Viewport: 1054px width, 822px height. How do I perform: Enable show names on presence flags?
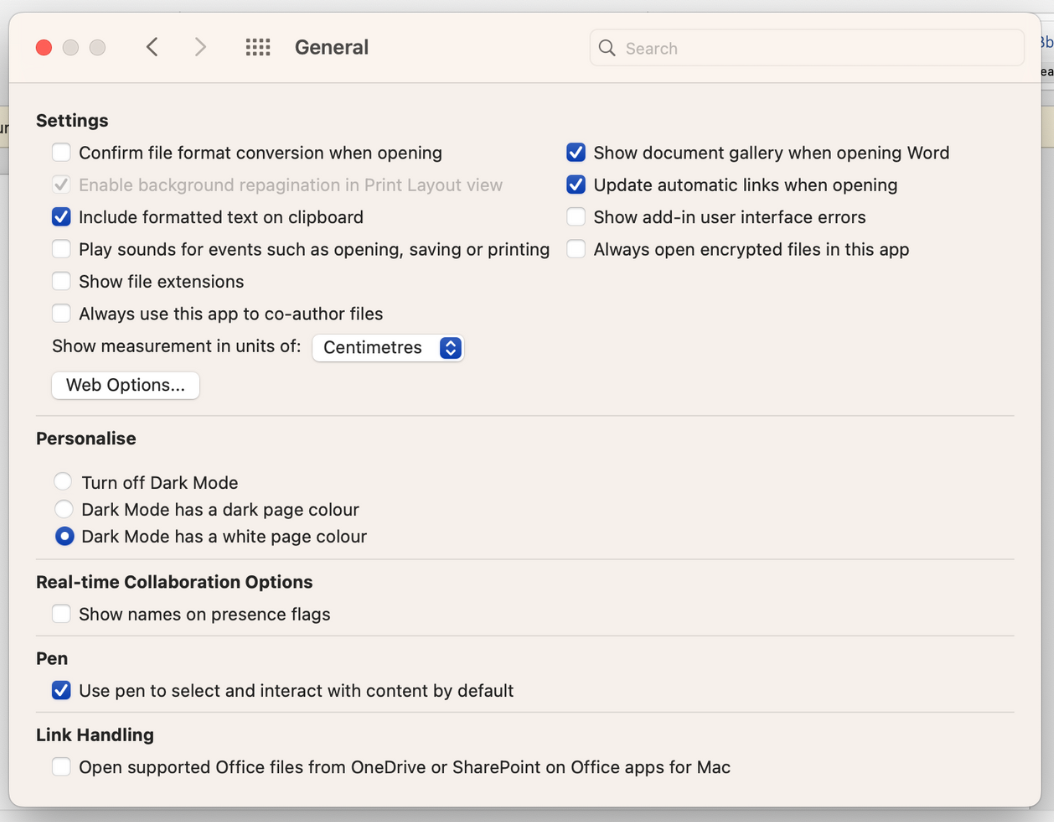click(61, 614)
